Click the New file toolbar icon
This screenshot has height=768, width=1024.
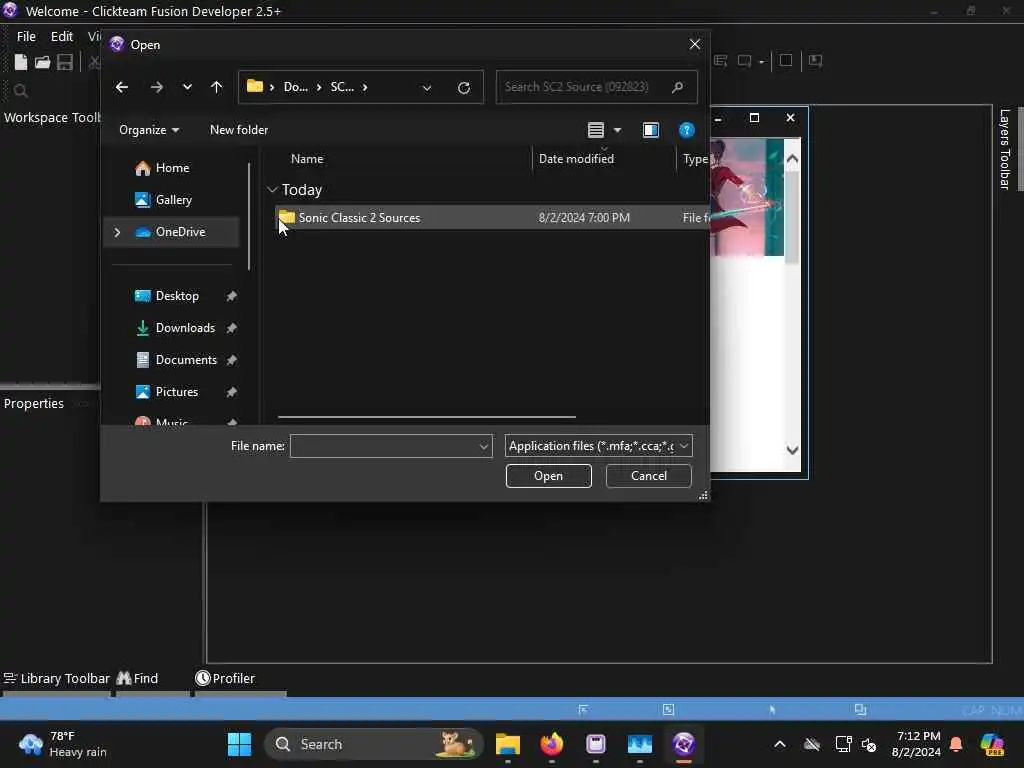point(21,62)
